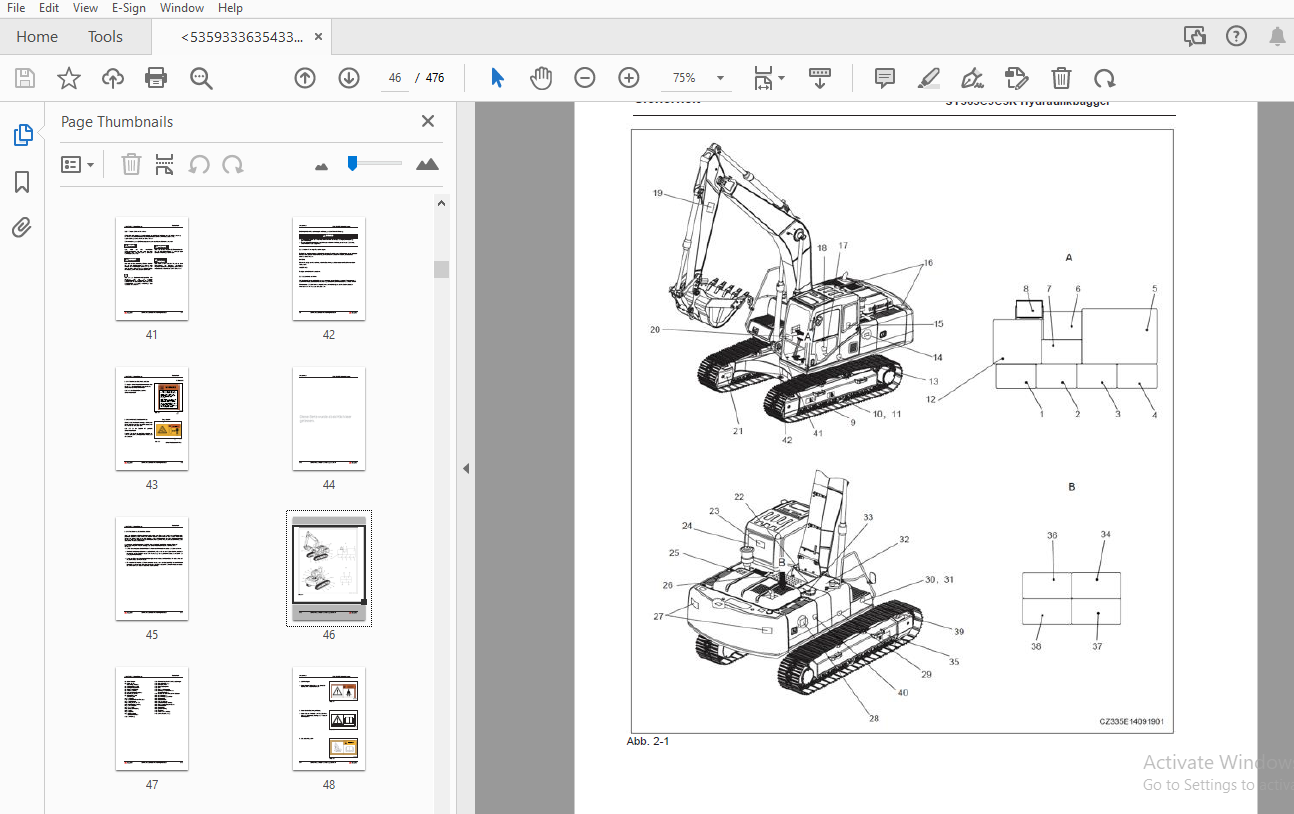
Task: Select page 47 thumbnail
Action: point(152,719)
